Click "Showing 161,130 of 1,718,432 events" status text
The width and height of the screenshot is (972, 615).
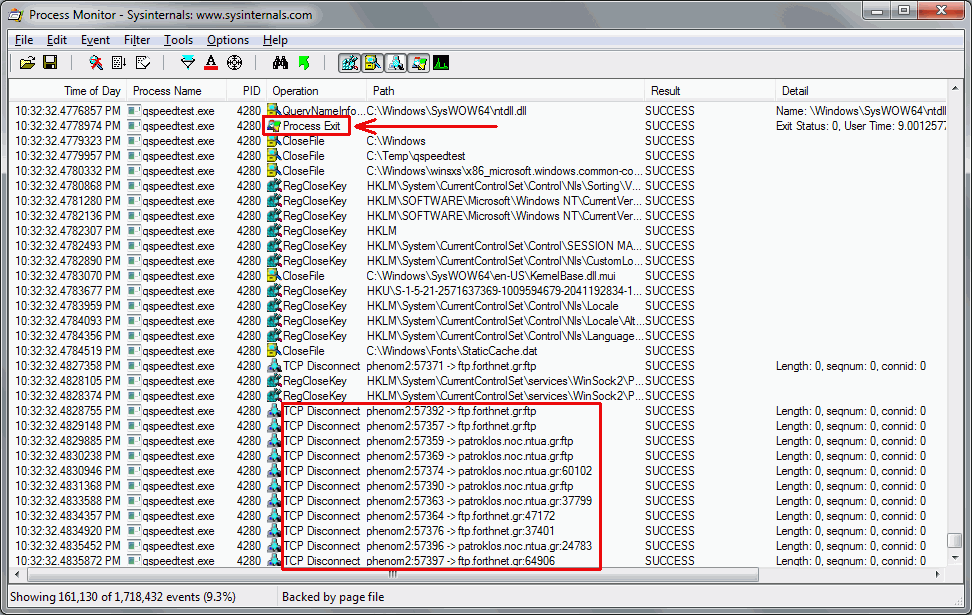pyautogui.click(x=123, y=597)
